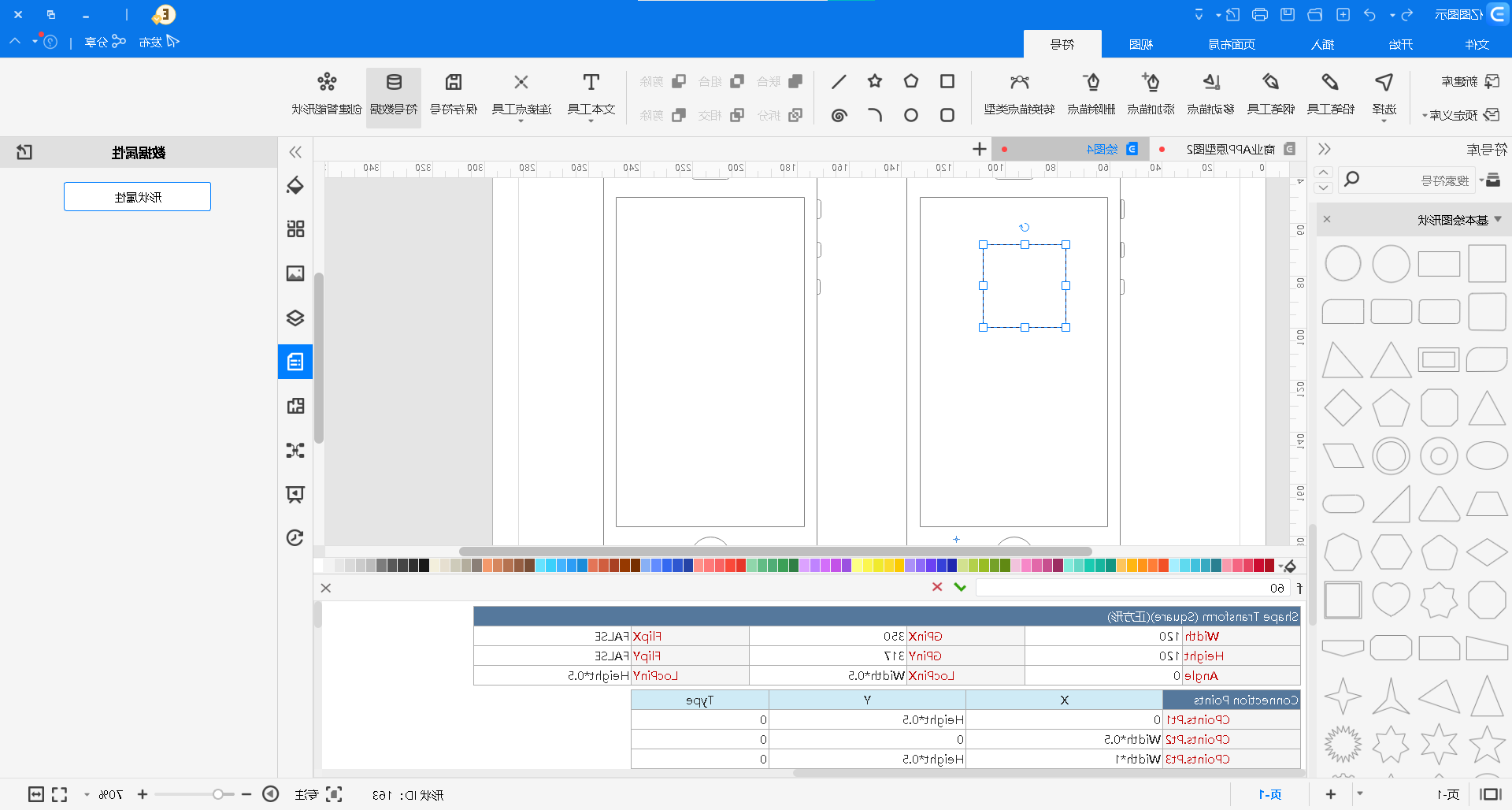Click the save icon in title bar
Screen dimensions: 1512x810
tap(1288, 14)
